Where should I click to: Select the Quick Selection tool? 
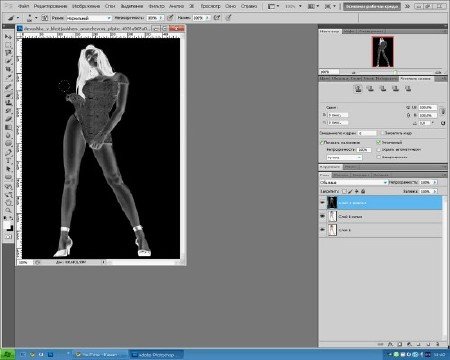[8, 61]
